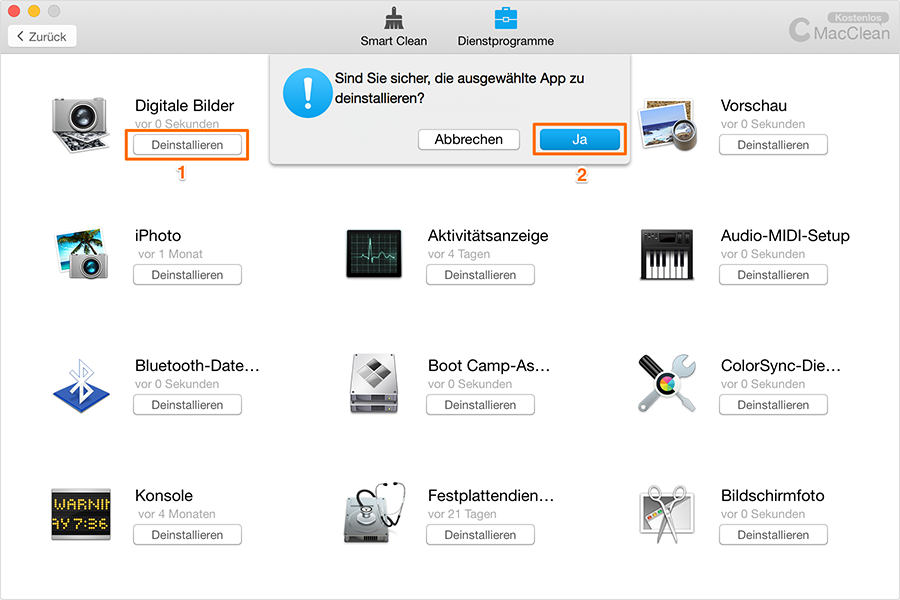
Task: Uninstall the Boot Camp-As… app
Action: click(480, 404)
